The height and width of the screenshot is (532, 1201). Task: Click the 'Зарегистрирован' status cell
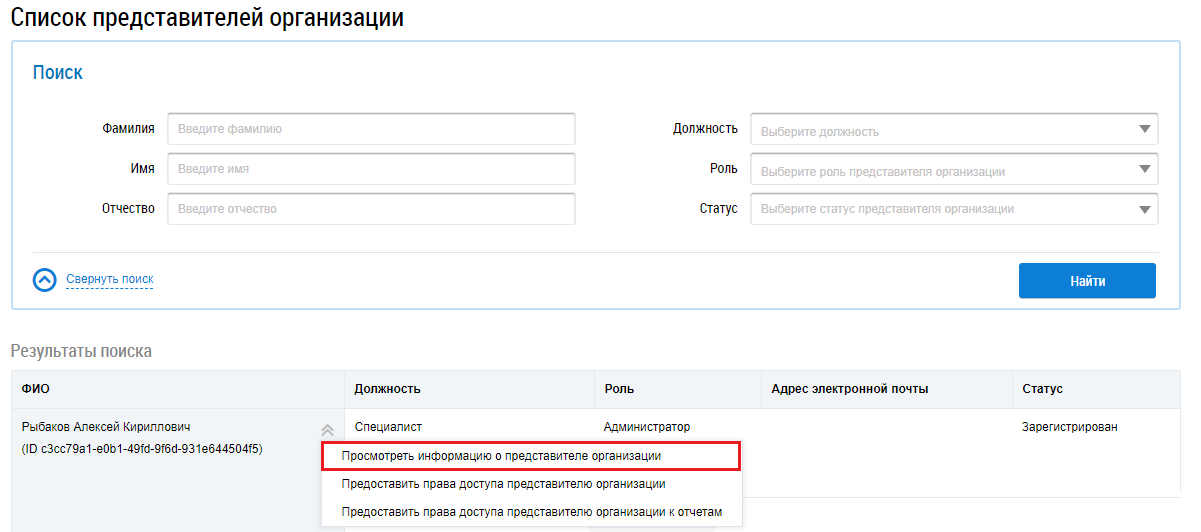point(1069,428)
